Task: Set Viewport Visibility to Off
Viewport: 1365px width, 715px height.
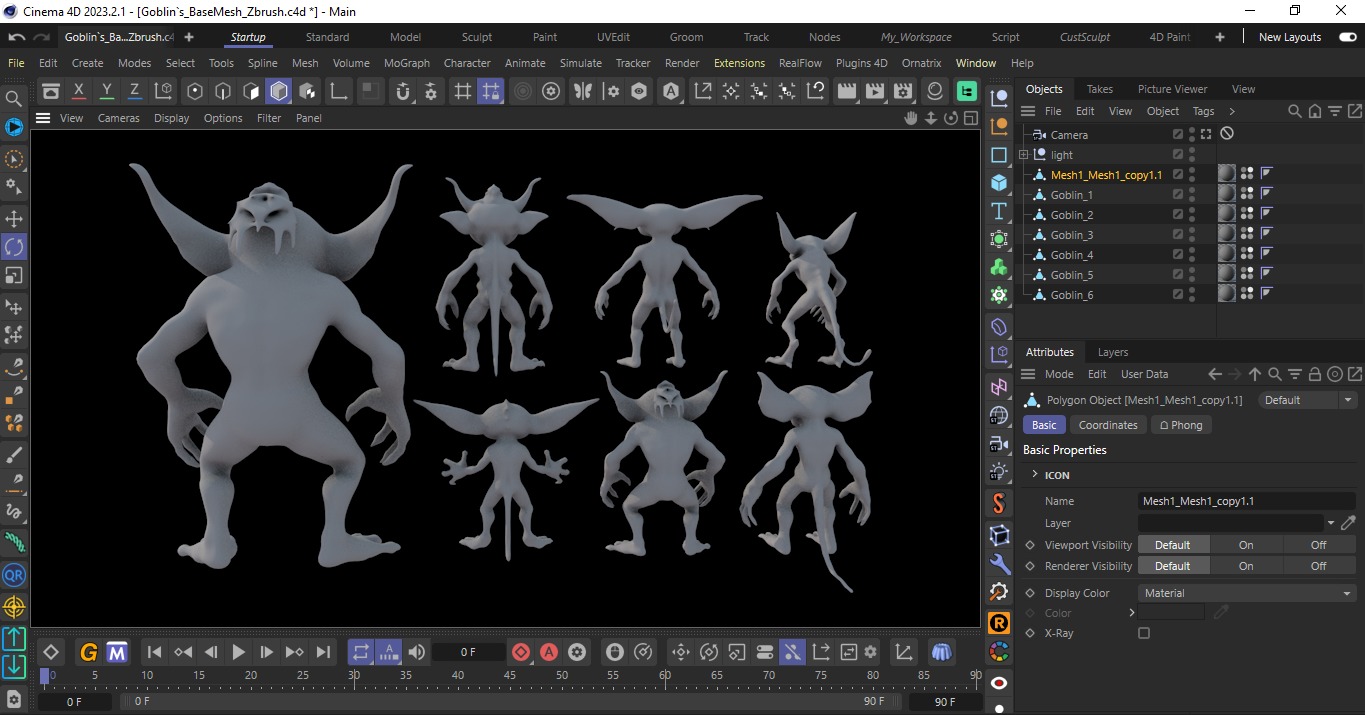Action: (1319, 545)
